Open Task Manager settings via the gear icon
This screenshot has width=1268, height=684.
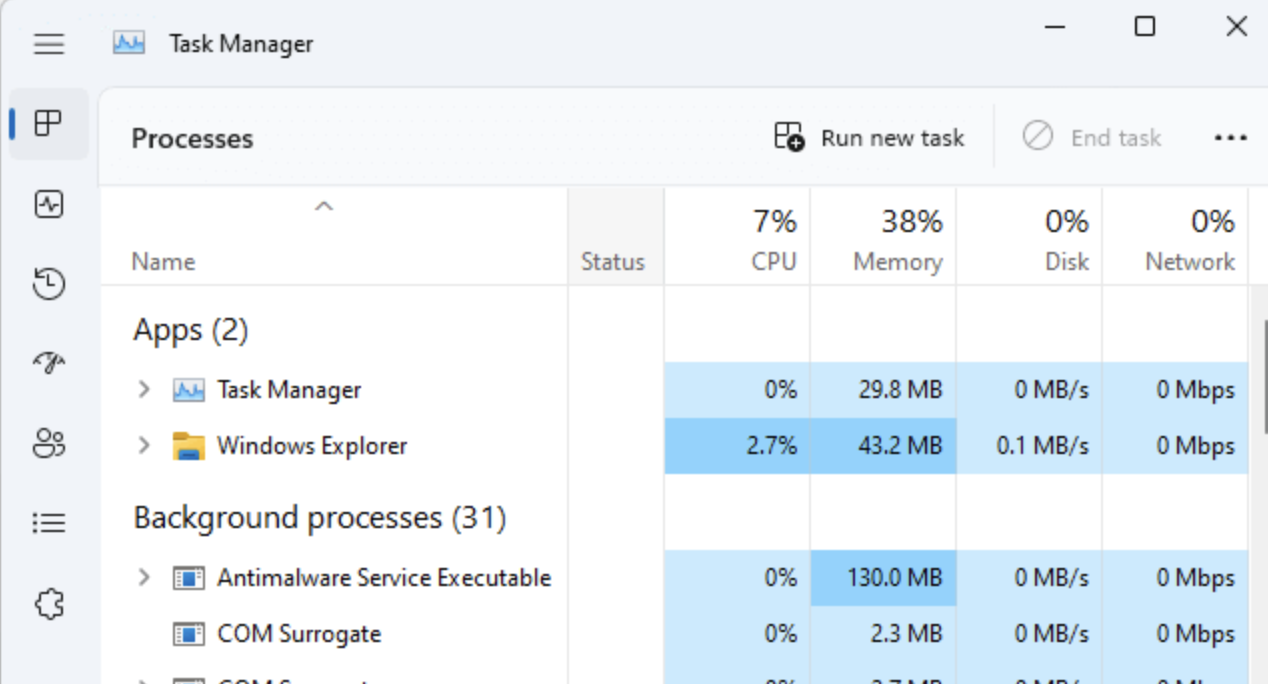tap(48, 604)
